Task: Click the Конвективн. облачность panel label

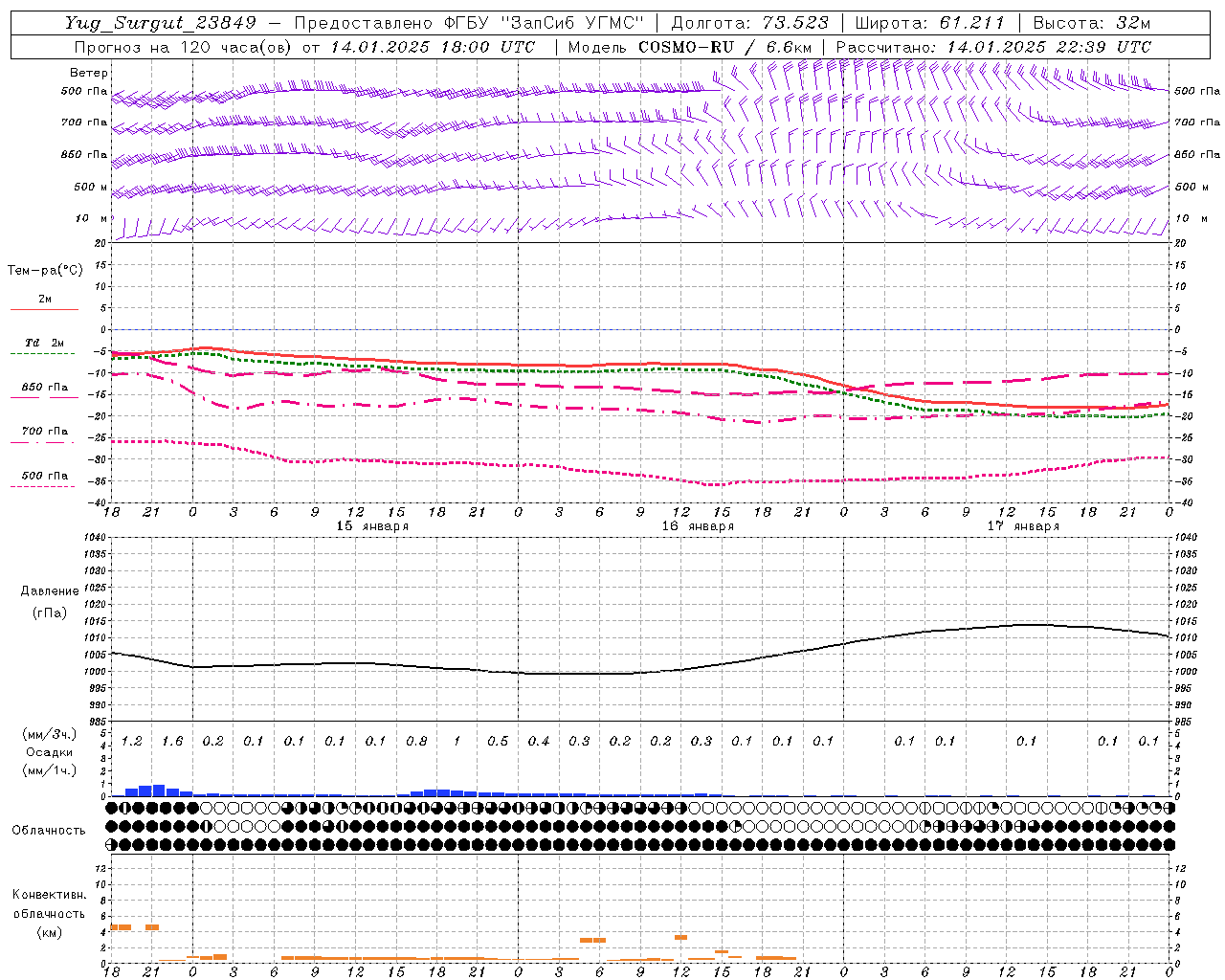Action: tap(49, 904)
